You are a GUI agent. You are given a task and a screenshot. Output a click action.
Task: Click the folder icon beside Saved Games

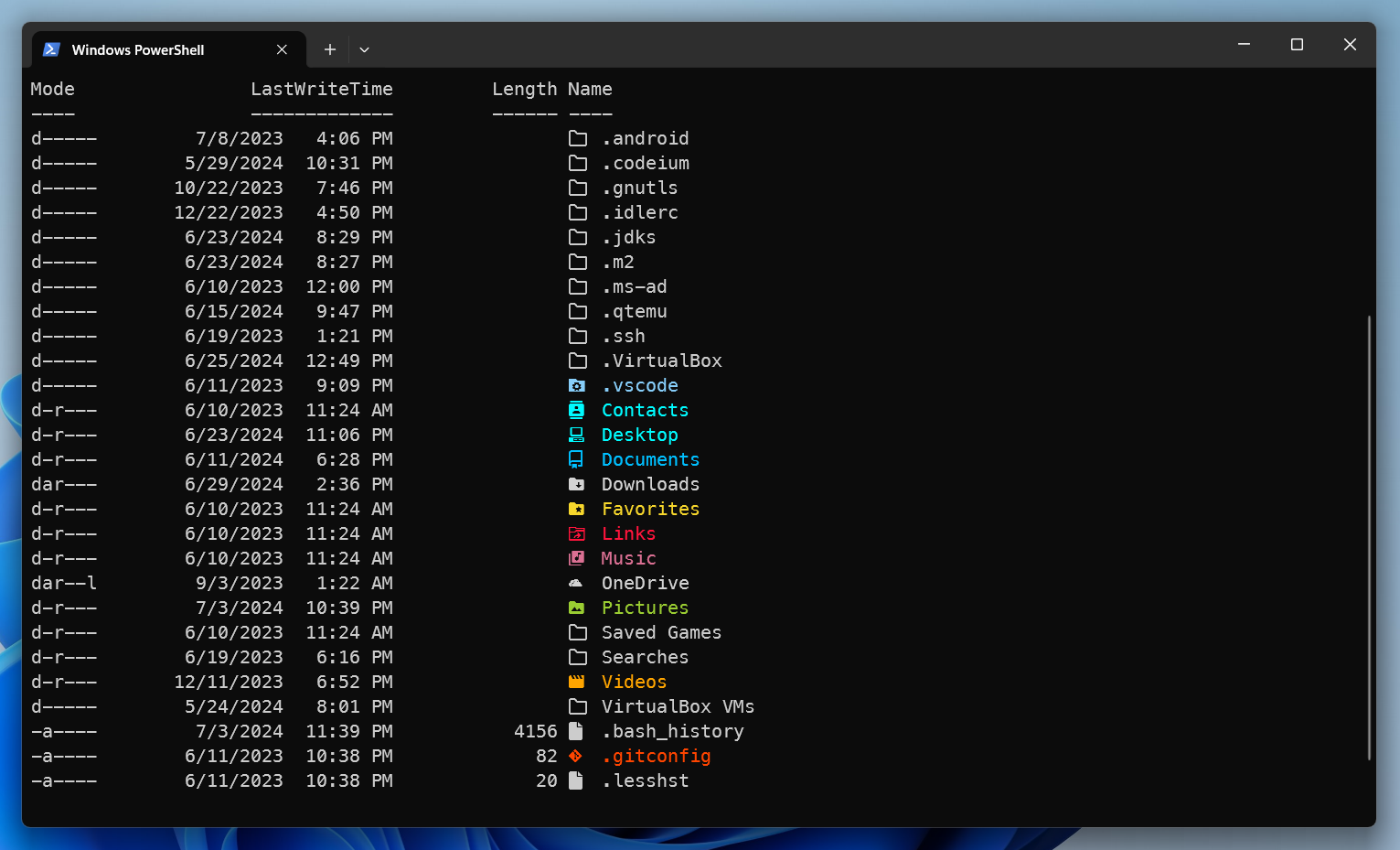[x=578, y=632]
